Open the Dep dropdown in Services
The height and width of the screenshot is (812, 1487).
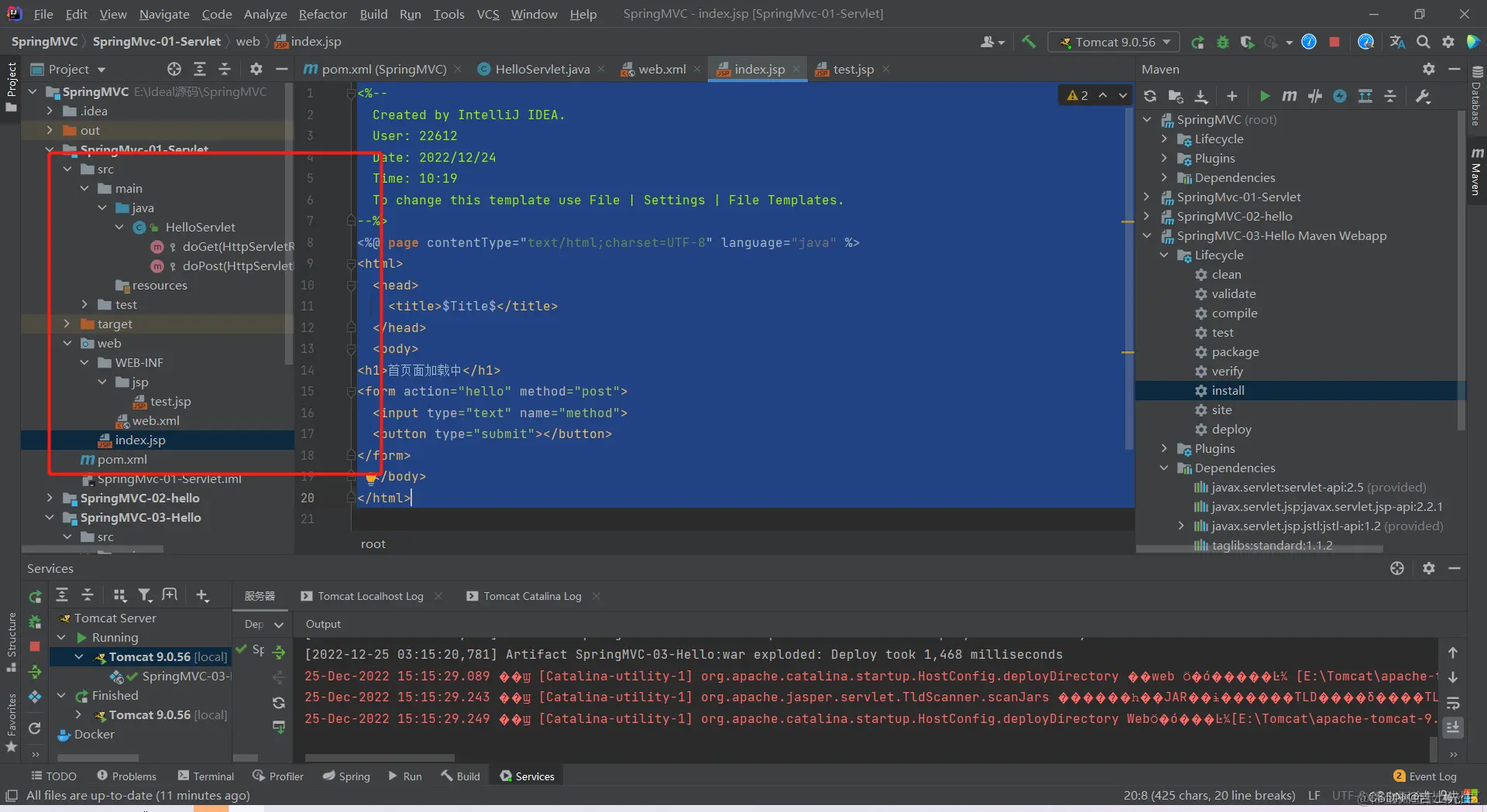point(263,624)
